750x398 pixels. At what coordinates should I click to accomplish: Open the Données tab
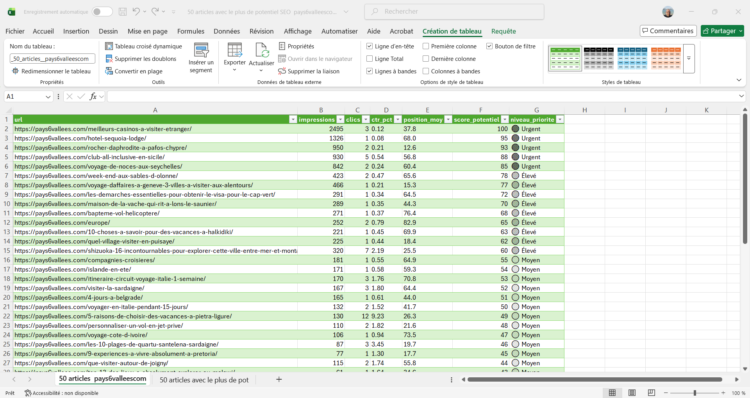(227, 31)
